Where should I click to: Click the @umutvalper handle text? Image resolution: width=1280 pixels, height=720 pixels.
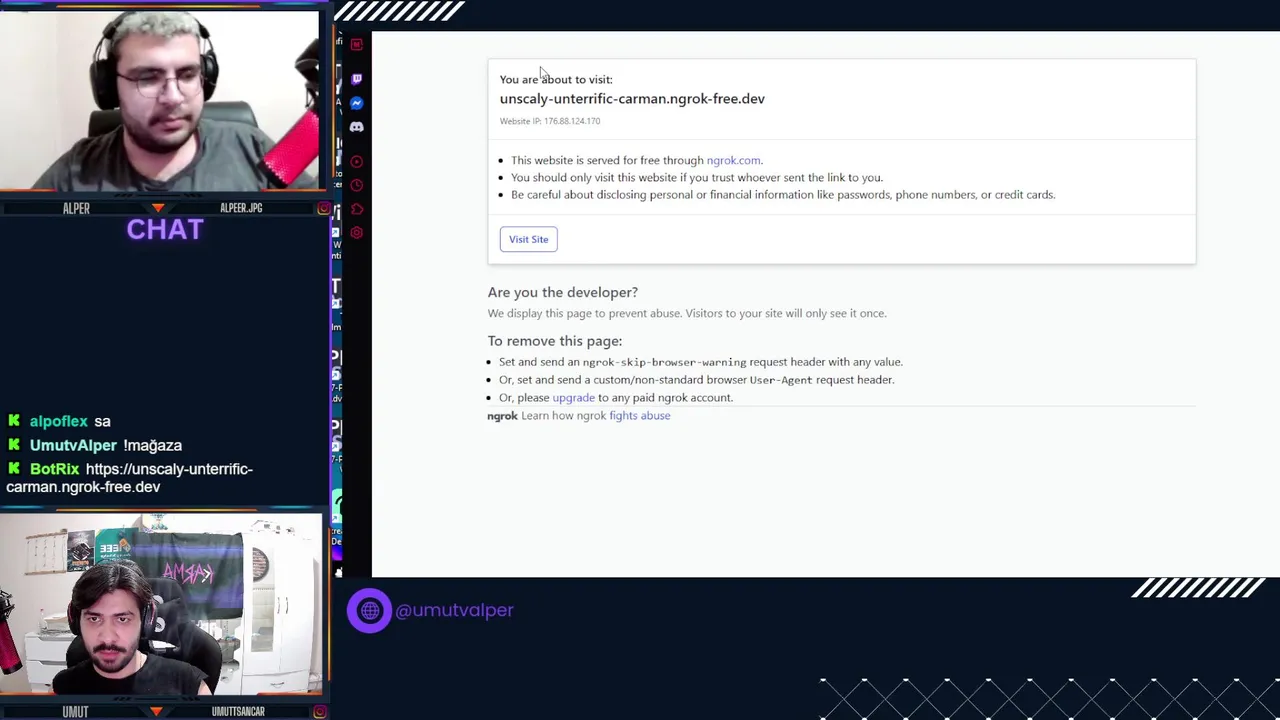point(454,610)
